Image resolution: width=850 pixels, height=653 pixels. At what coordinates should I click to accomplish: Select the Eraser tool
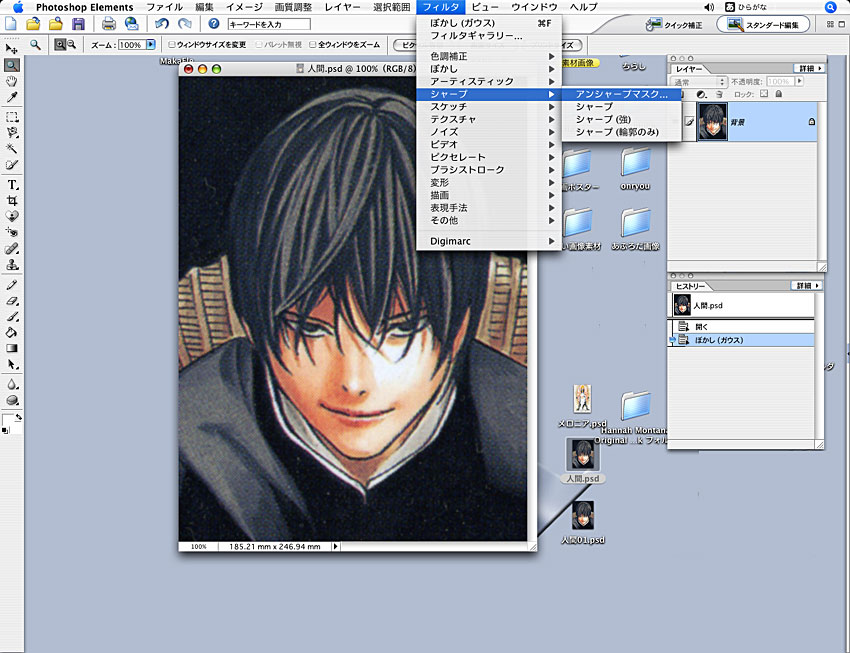click(x=11, y=301)
